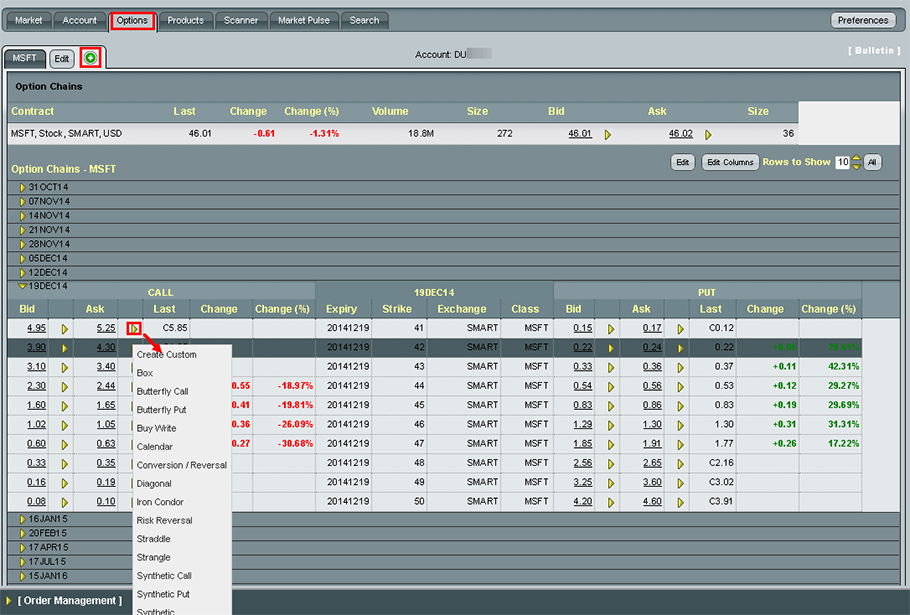Open the Scanner tab

coord(241,20)
